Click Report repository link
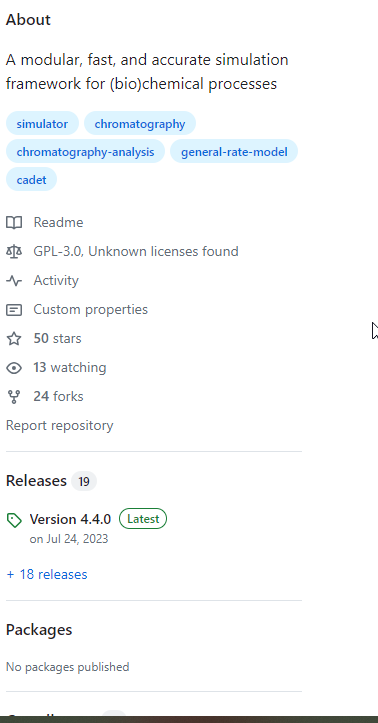378x723 pixels. [x=59, y=426]
